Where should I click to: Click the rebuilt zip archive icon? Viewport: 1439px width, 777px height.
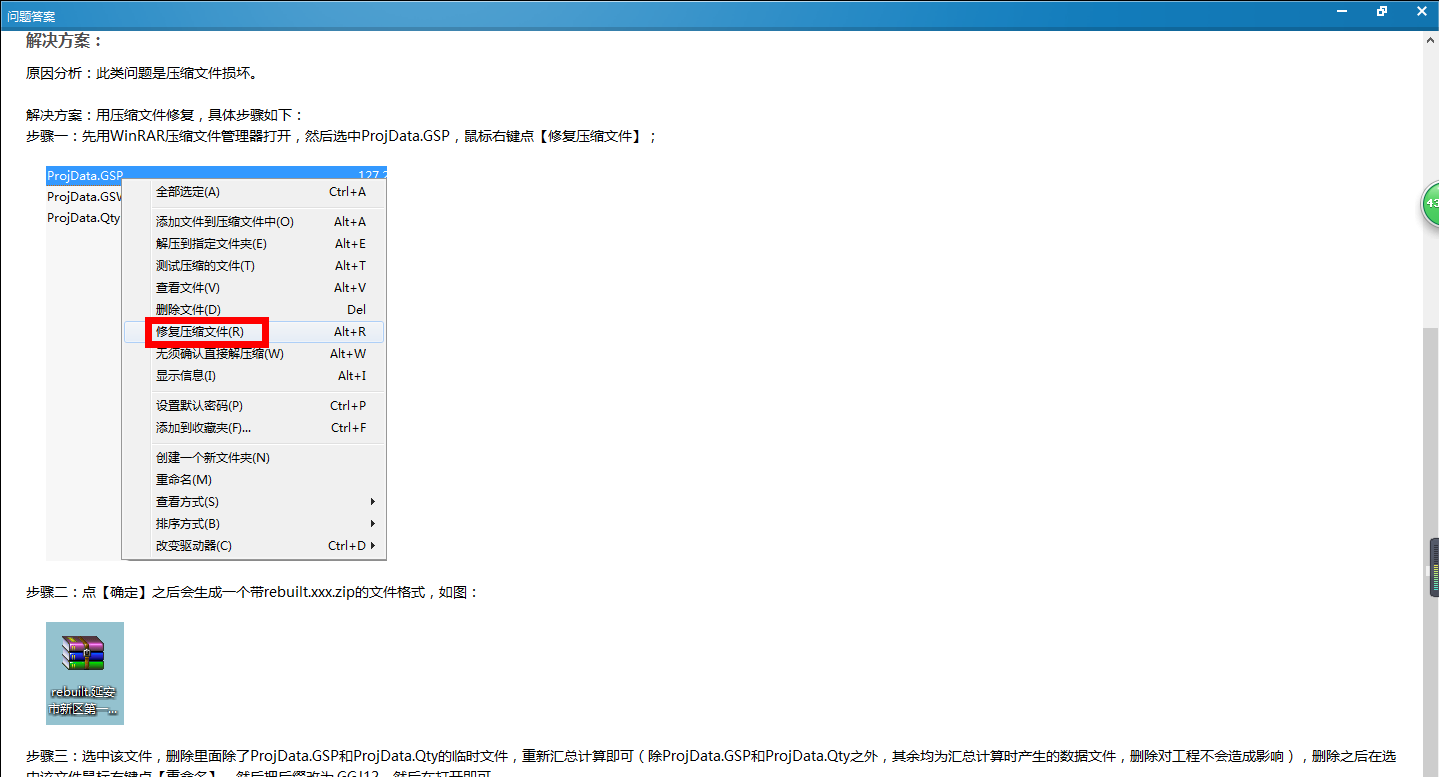coord(85,673)
